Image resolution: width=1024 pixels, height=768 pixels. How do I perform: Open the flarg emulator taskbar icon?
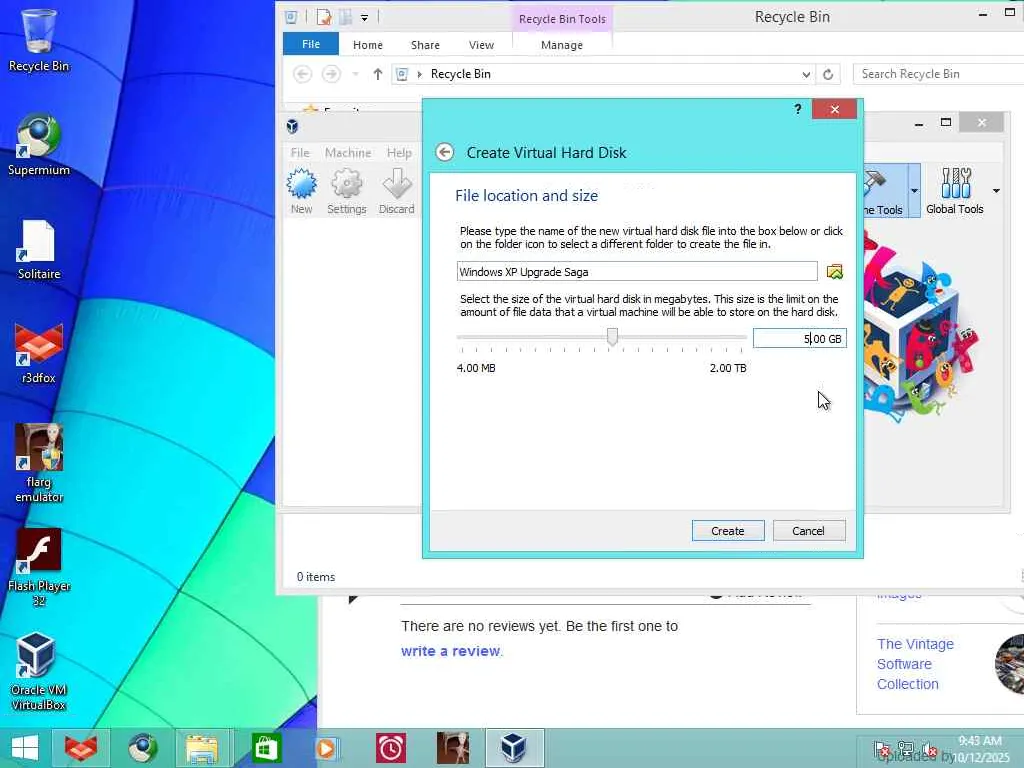[453, 748]
